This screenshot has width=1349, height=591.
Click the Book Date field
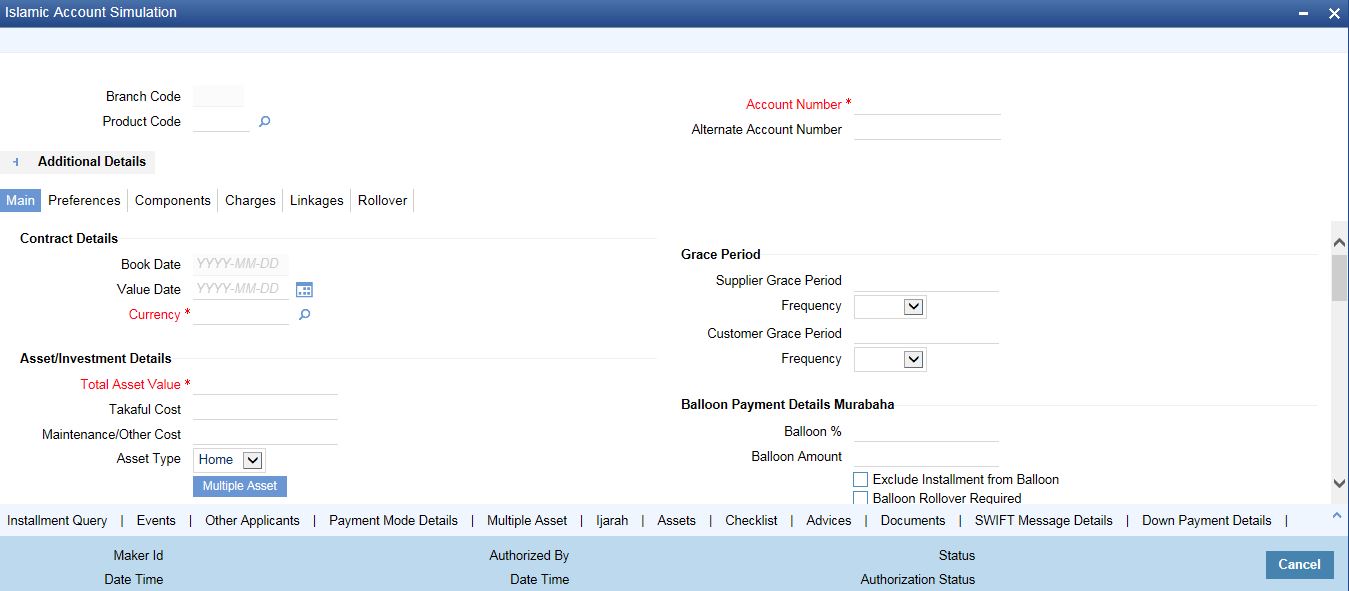point(241,265)
